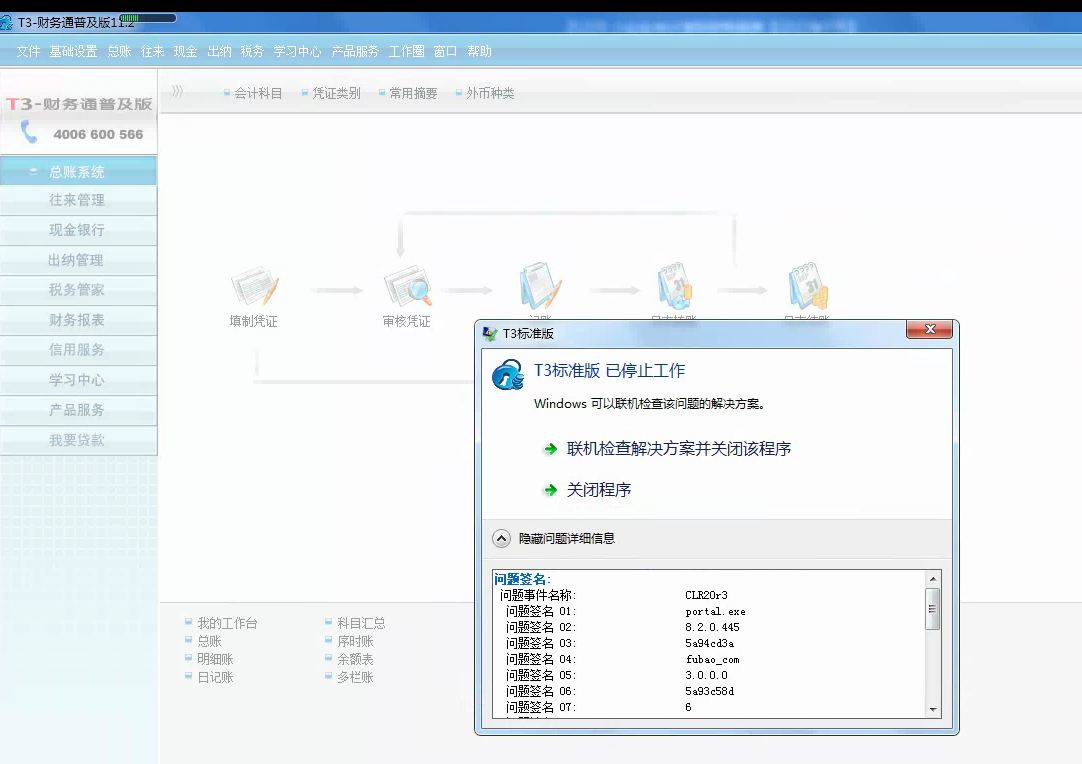Click scroll-up arrow in problem details
Image resolution: width=1082 pixels, height=764 pixels.
tap(933, 579)
